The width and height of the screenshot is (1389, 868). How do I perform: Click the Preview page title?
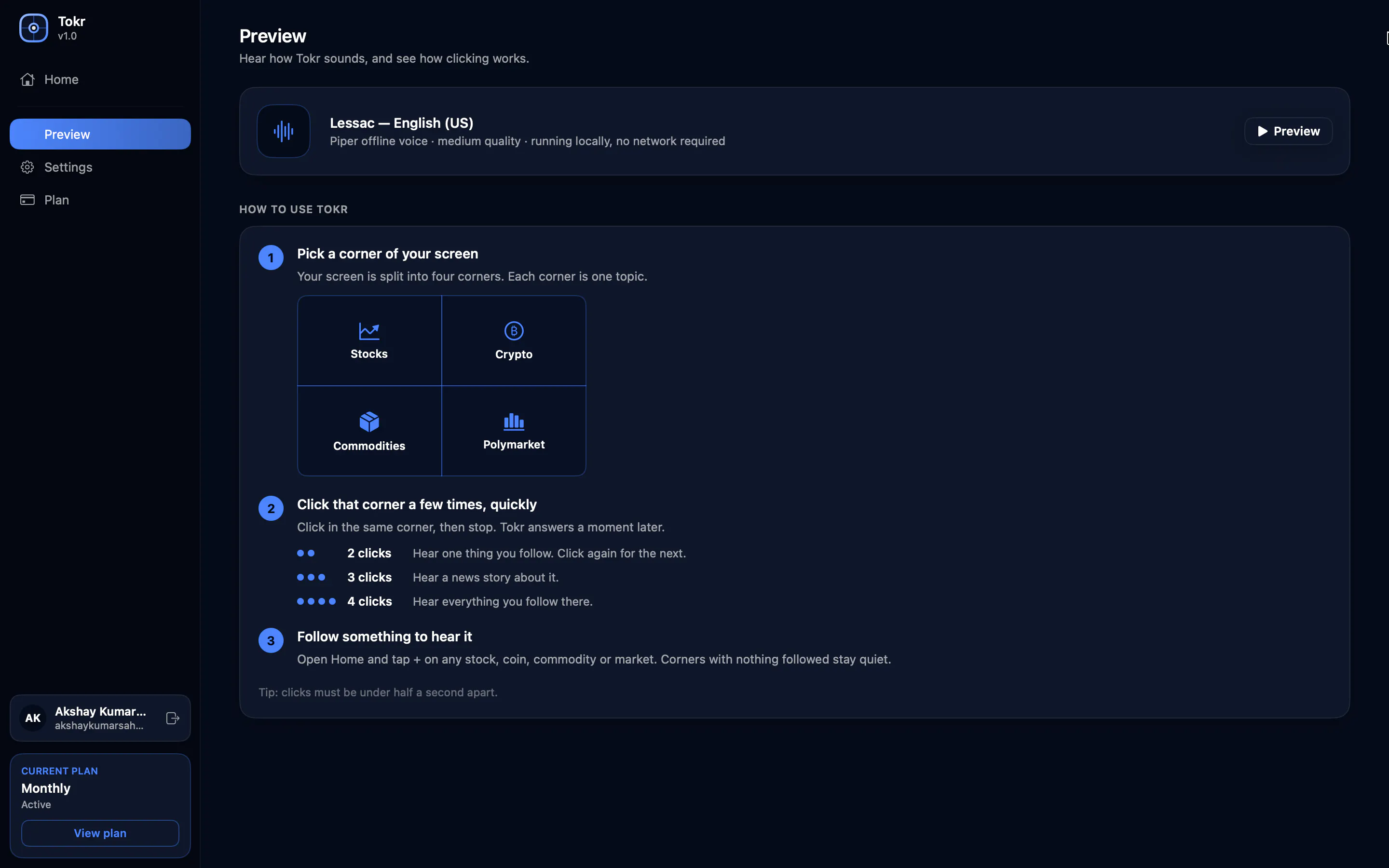pyautogui.click(x=272, y=36)
